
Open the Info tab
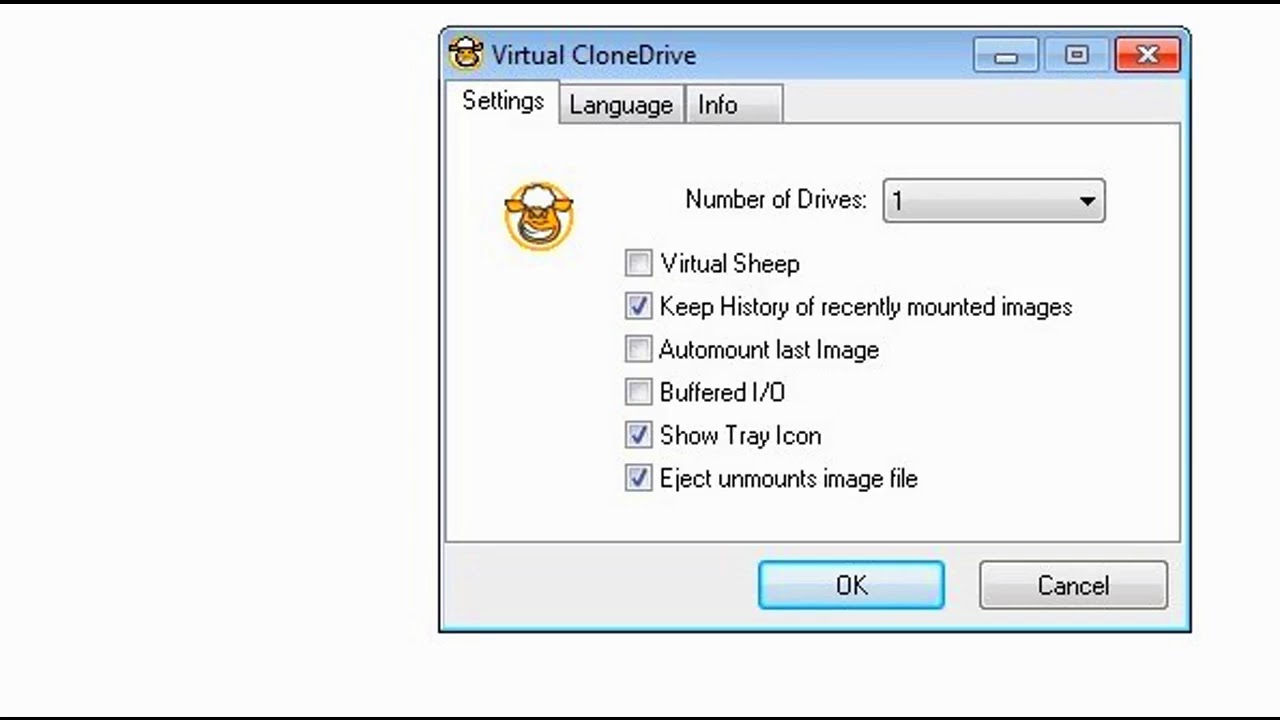click(x=718, y=105)
